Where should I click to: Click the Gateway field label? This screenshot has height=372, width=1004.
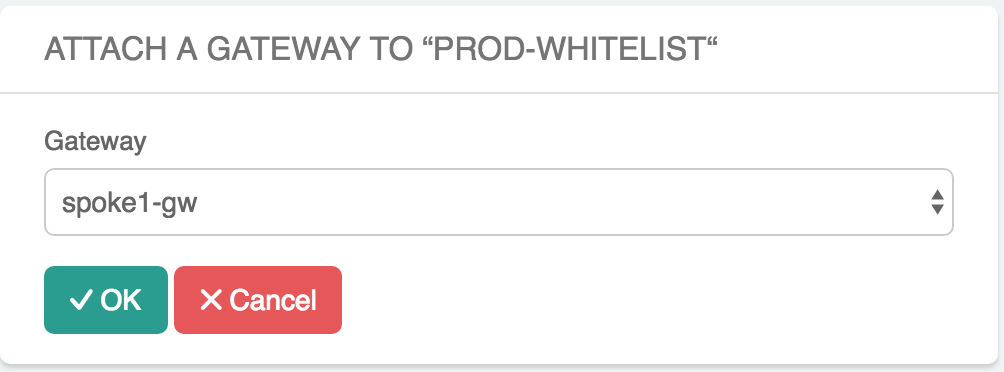click(95, 142)
